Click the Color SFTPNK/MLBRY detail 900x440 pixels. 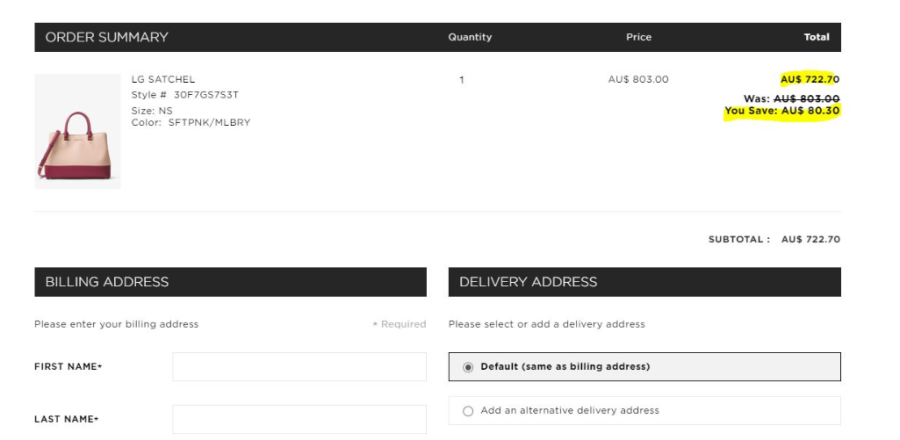191,123
